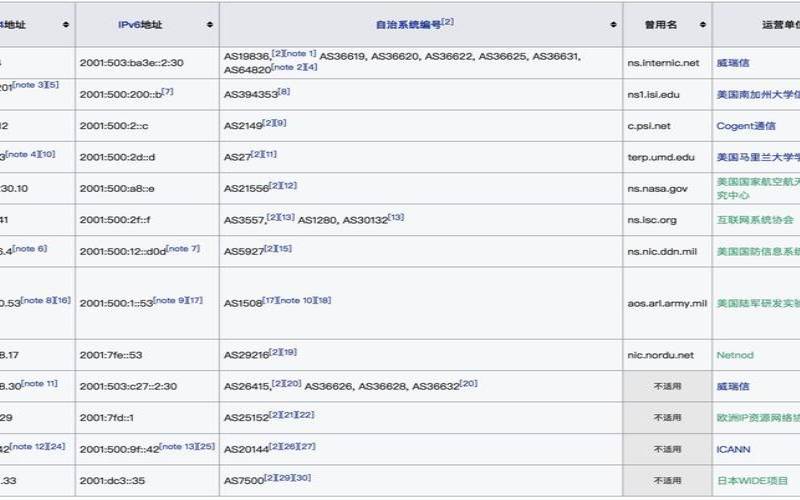Viewport: 800px width, 500px height.
Task: Sort by the IPv4 地址 column arrows
Action: (x=66, y=24)
